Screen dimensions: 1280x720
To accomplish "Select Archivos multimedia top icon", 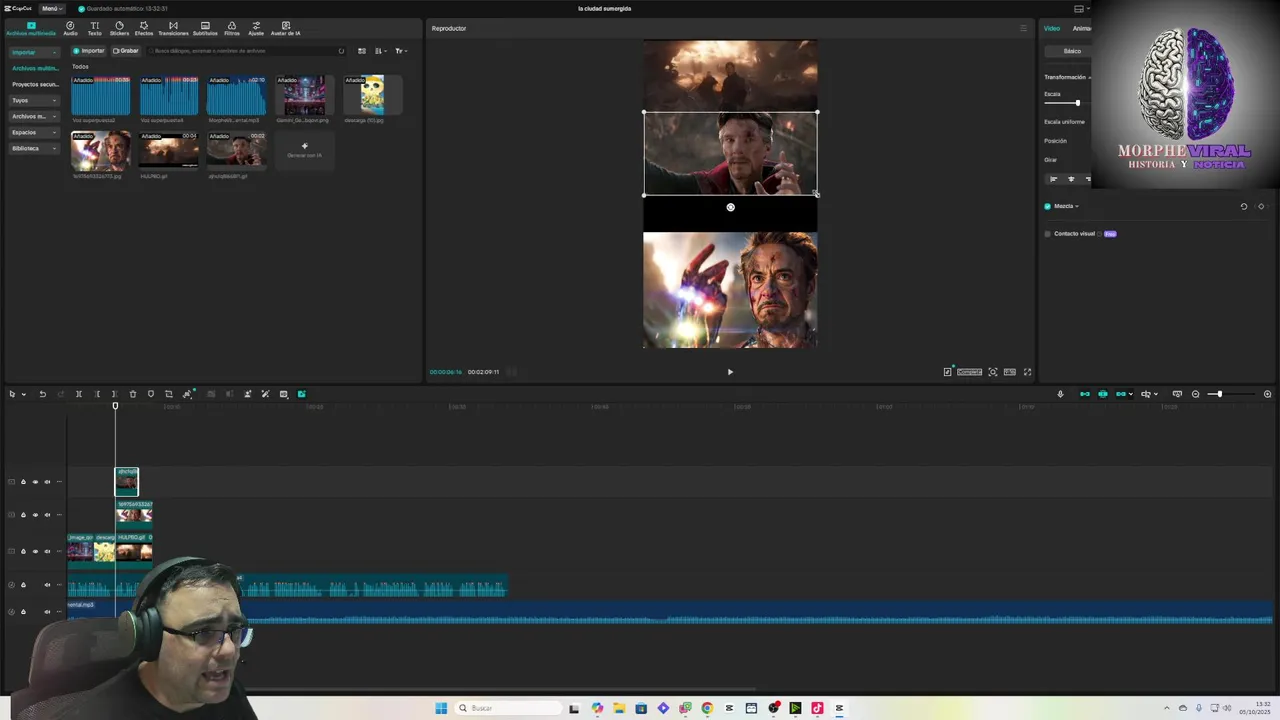I will click(31, 28).
